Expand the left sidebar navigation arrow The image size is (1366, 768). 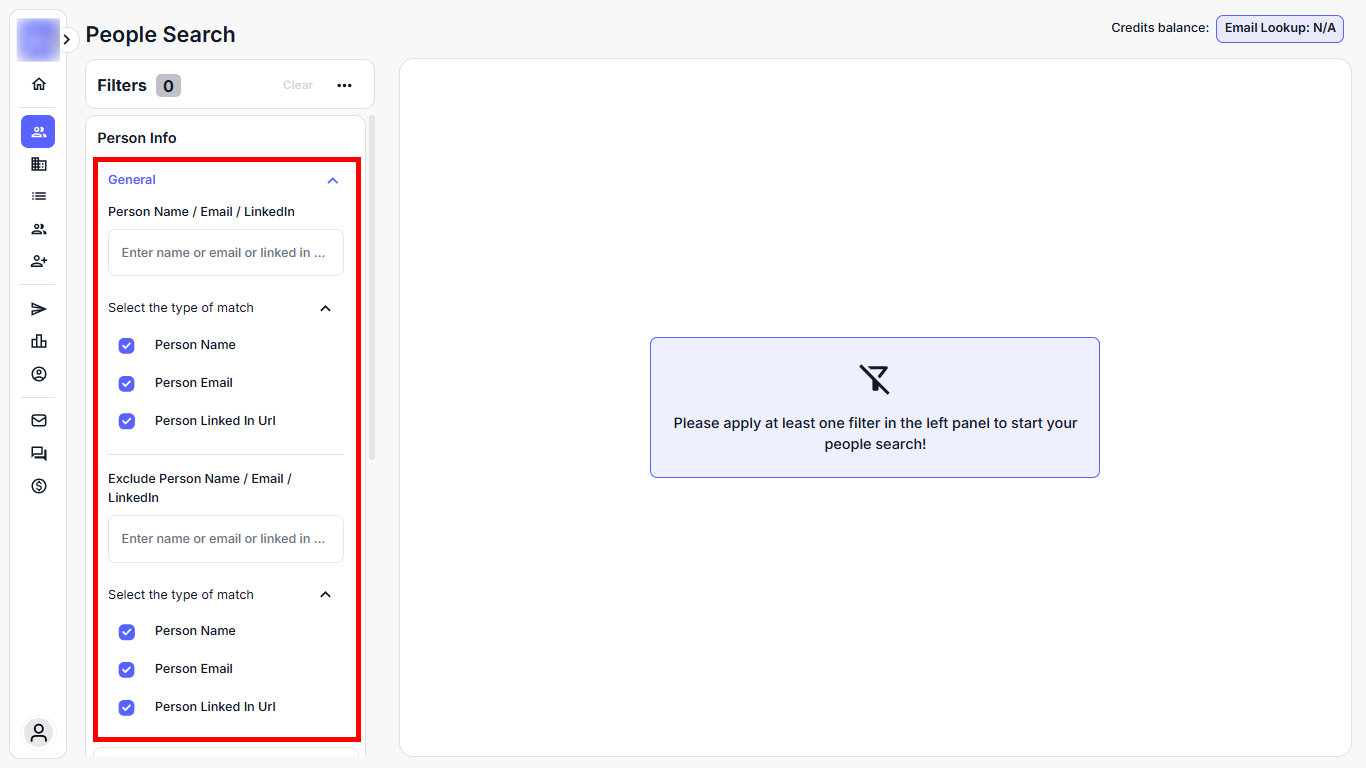click(x=67, y=40)
